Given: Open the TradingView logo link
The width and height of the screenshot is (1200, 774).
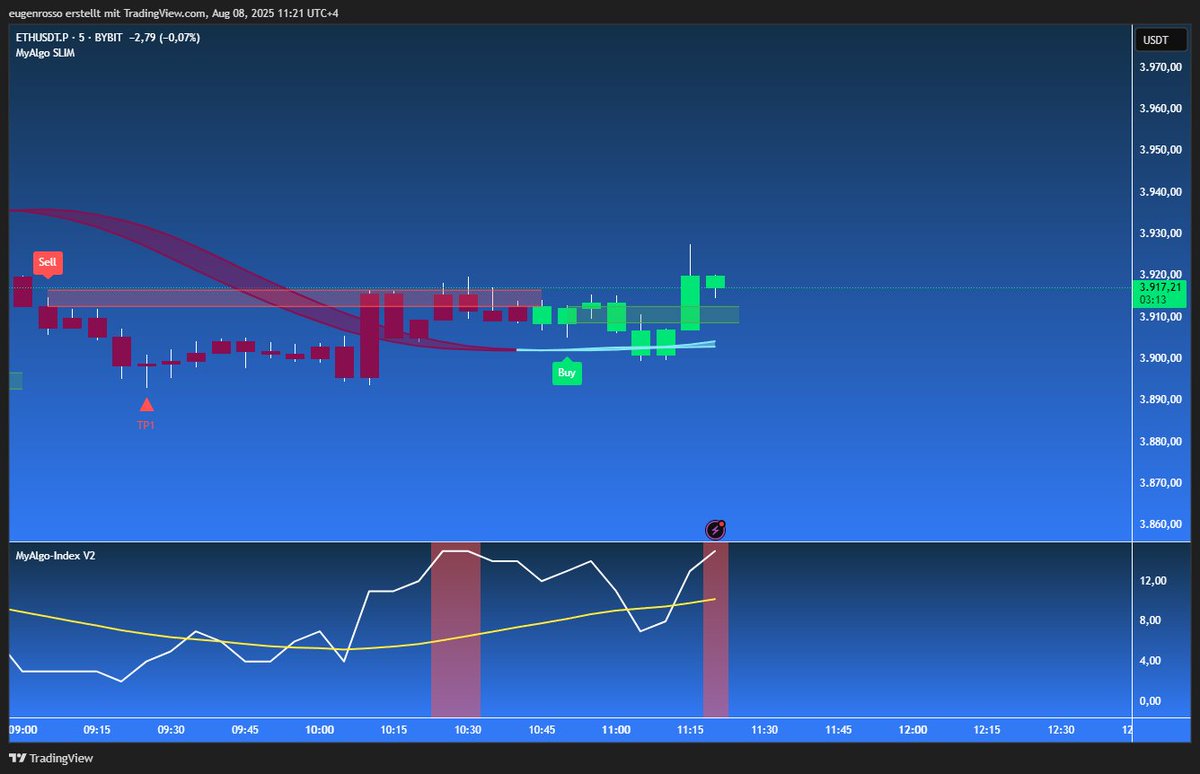Looking at the screenshot, I should tap(51, 758).
